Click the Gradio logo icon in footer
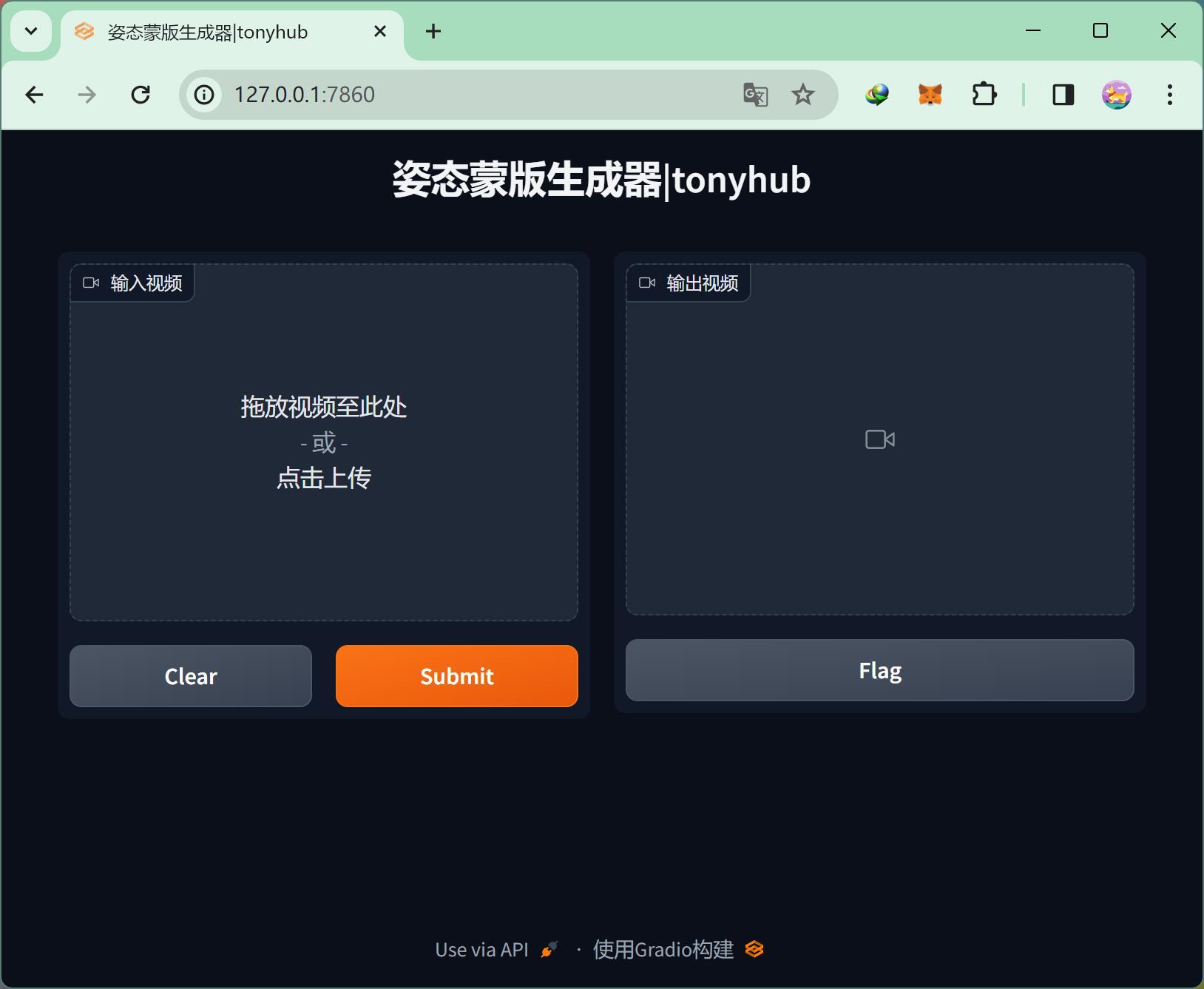 (754, 949)
